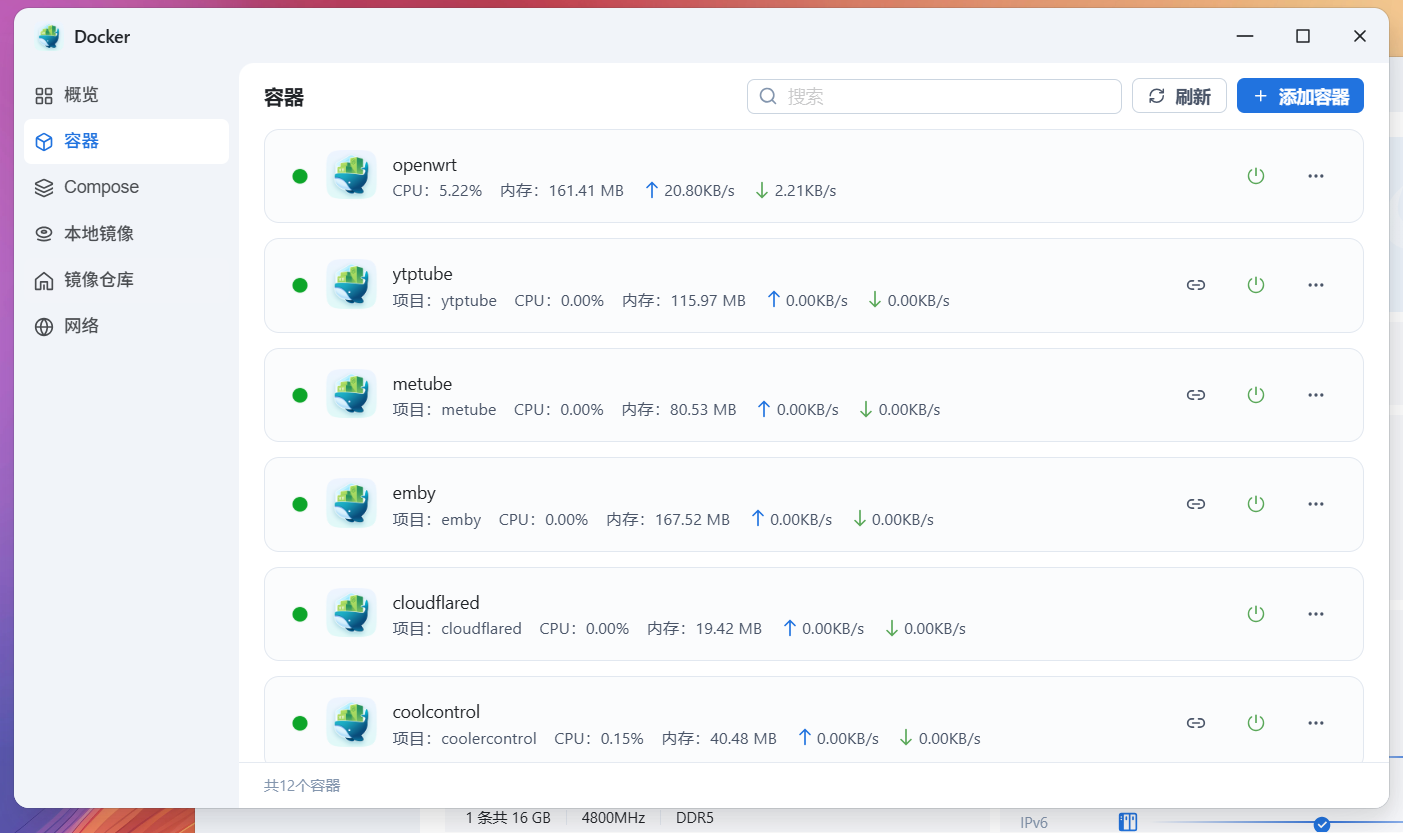Click the IPv6 label in background window
Image resolution: width=1403 pixels, height=833 pixels.
(x=1034, y=822)
